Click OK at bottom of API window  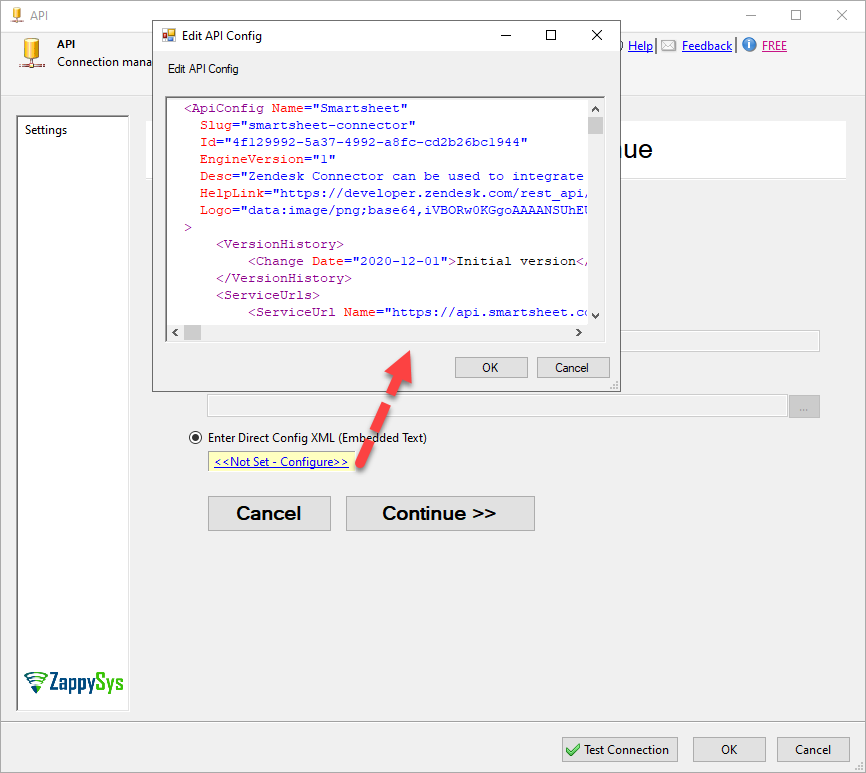729,749
